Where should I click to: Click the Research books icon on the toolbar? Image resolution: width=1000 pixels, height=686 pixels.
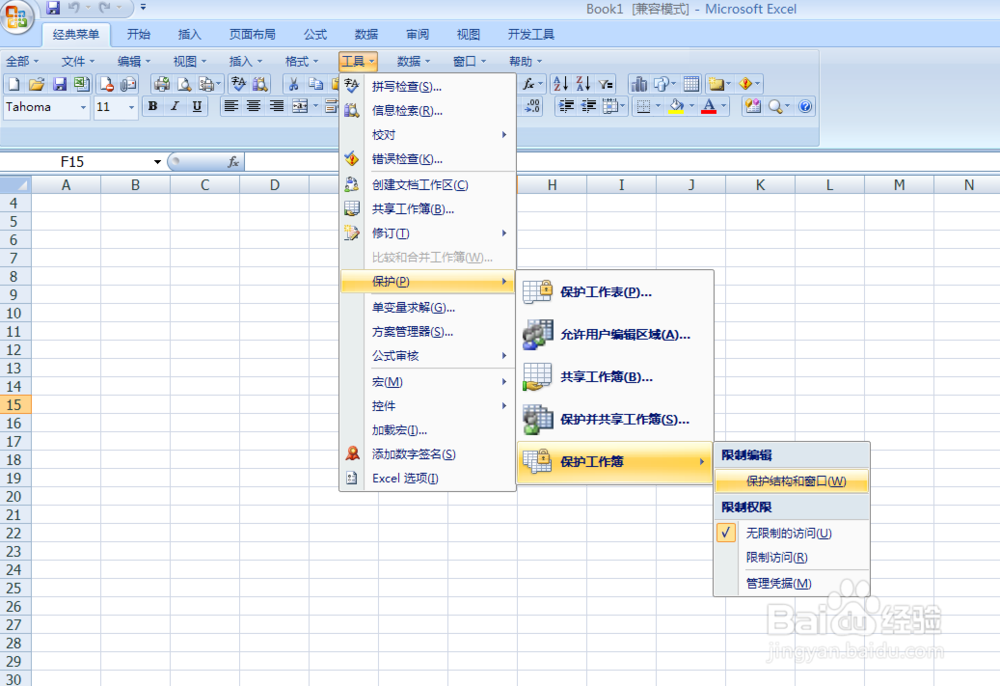coord(260,84)
